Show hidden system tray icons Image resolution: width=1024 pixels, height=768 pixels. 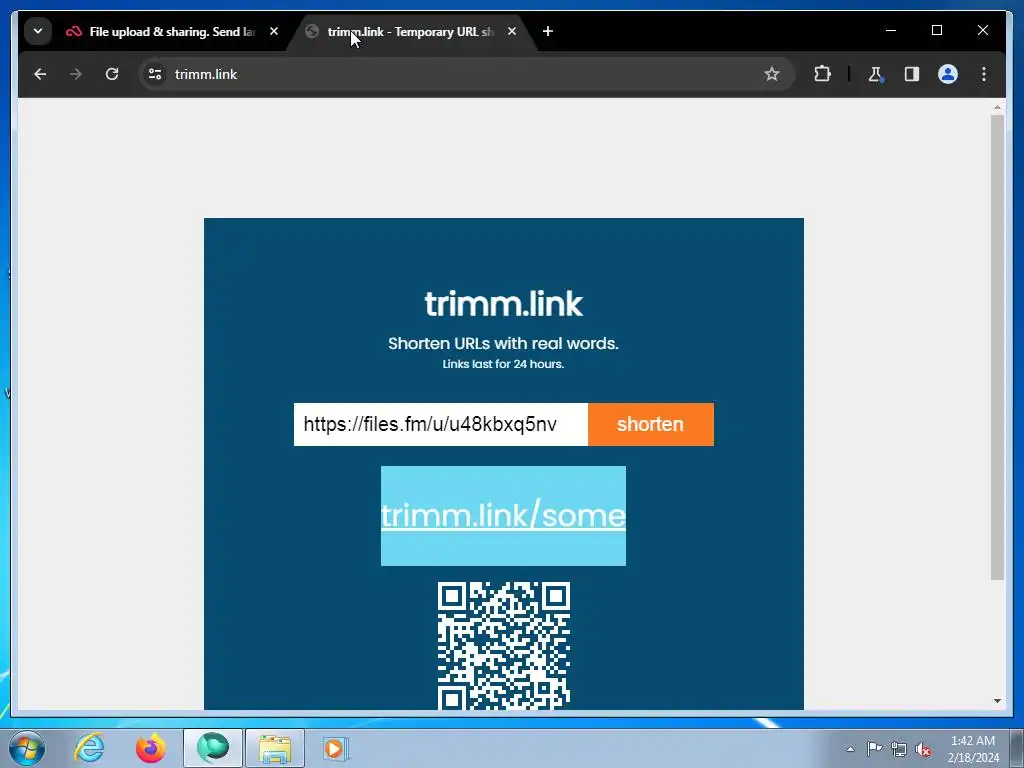click(850, 749)
